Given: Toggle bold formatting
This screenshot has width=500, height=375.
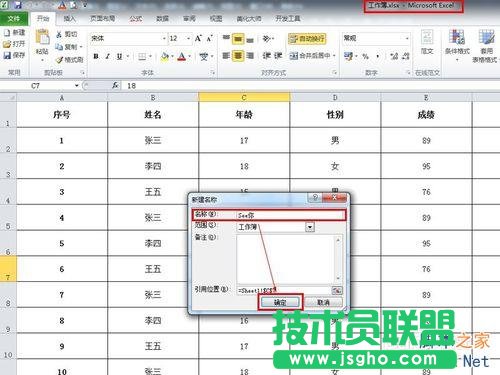Looking at the screenshot, I should 96,57.
